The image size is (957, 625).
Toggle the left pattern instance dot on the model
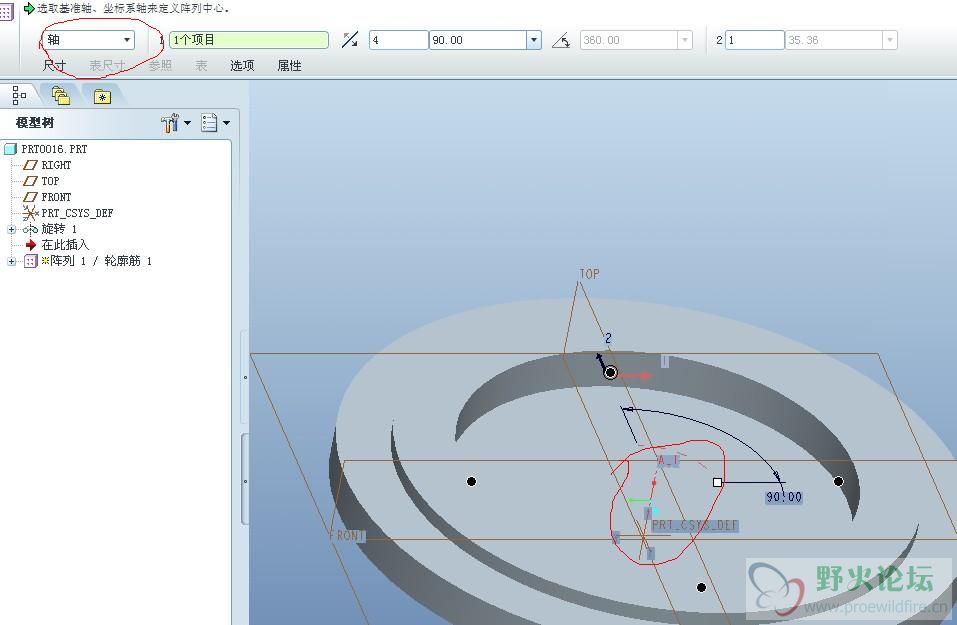coord(471,482)
